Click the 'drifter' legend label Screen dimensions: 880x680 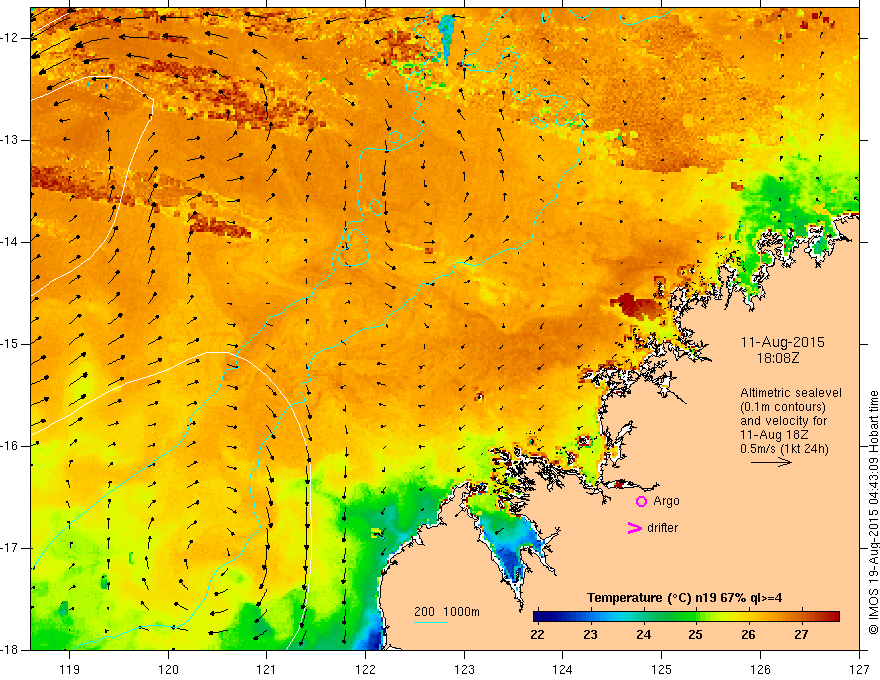[x=662, y=528]
